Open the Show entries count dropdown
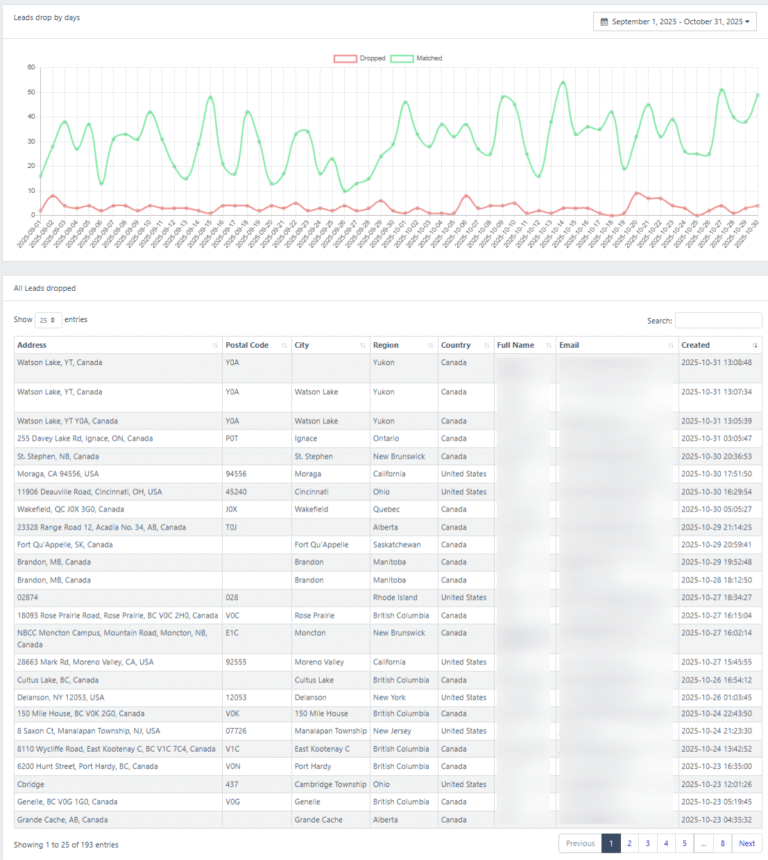 pyautogui.click(x=48, y=319)
